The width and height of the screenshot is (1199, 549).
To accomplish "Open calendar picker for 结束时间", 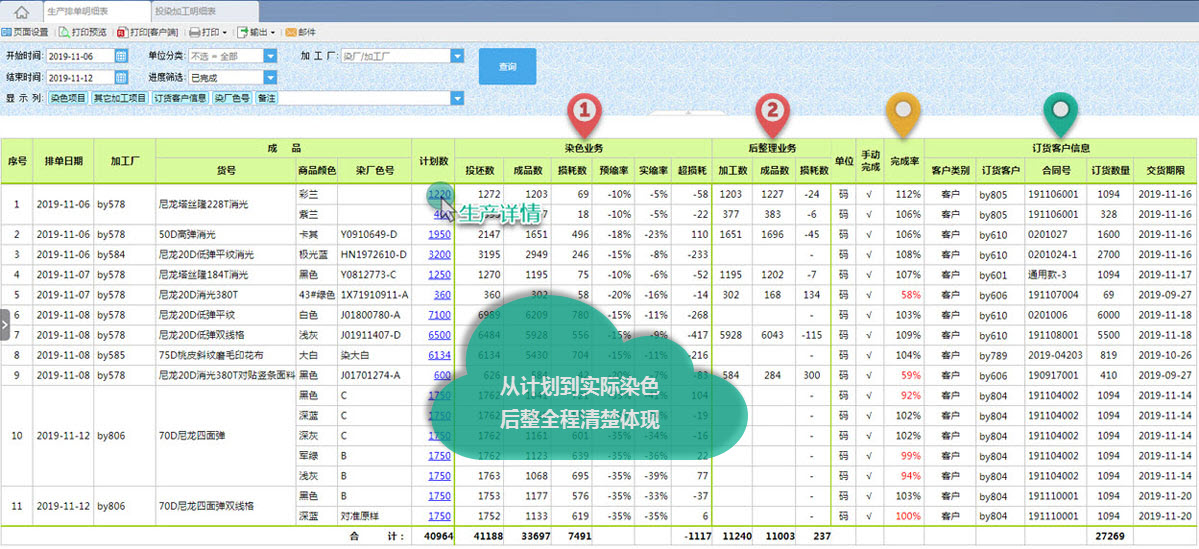I will pyautogui.click(x=121, y=77).
